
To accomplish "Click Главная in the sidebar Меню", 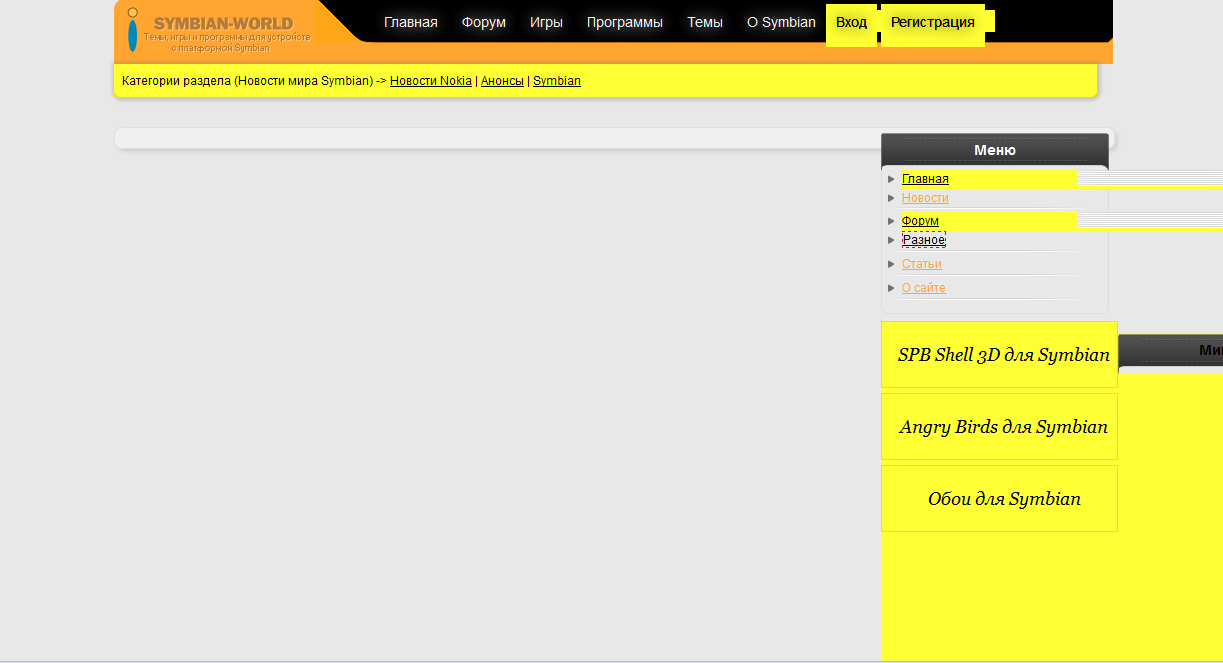I will [925, 179].
